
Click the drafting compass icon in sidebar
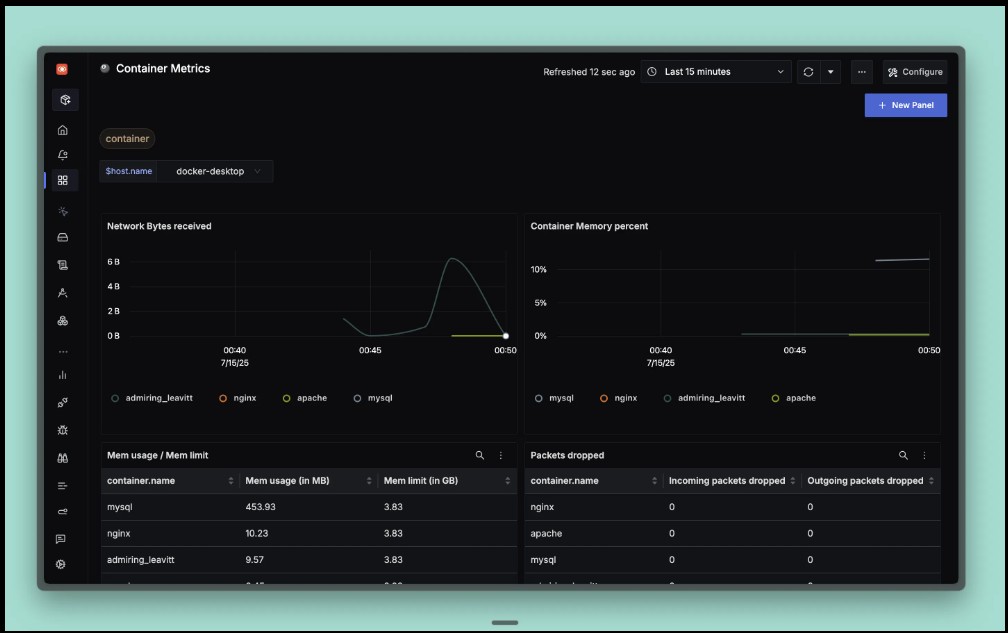[62, 292]
